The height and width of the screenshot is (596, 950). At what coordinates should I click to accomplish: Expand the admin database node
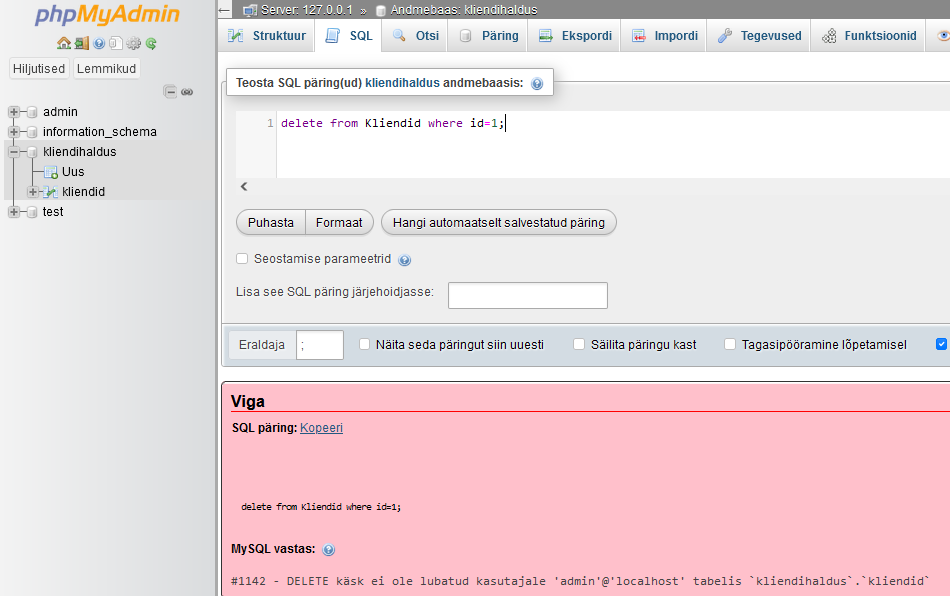[14, 112]
